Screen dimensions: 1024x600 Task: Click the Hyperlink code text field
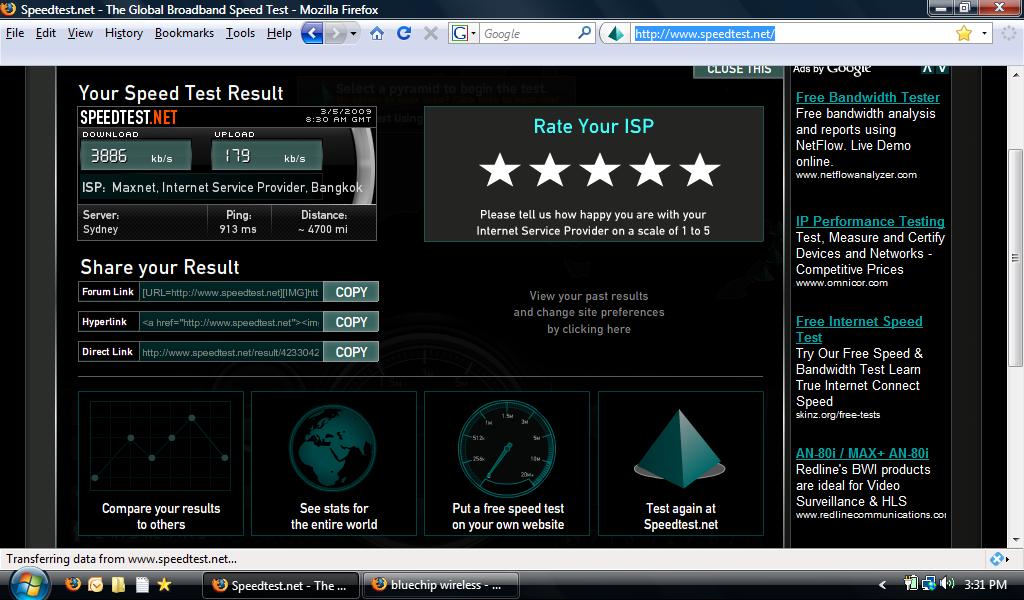(231, 322)
